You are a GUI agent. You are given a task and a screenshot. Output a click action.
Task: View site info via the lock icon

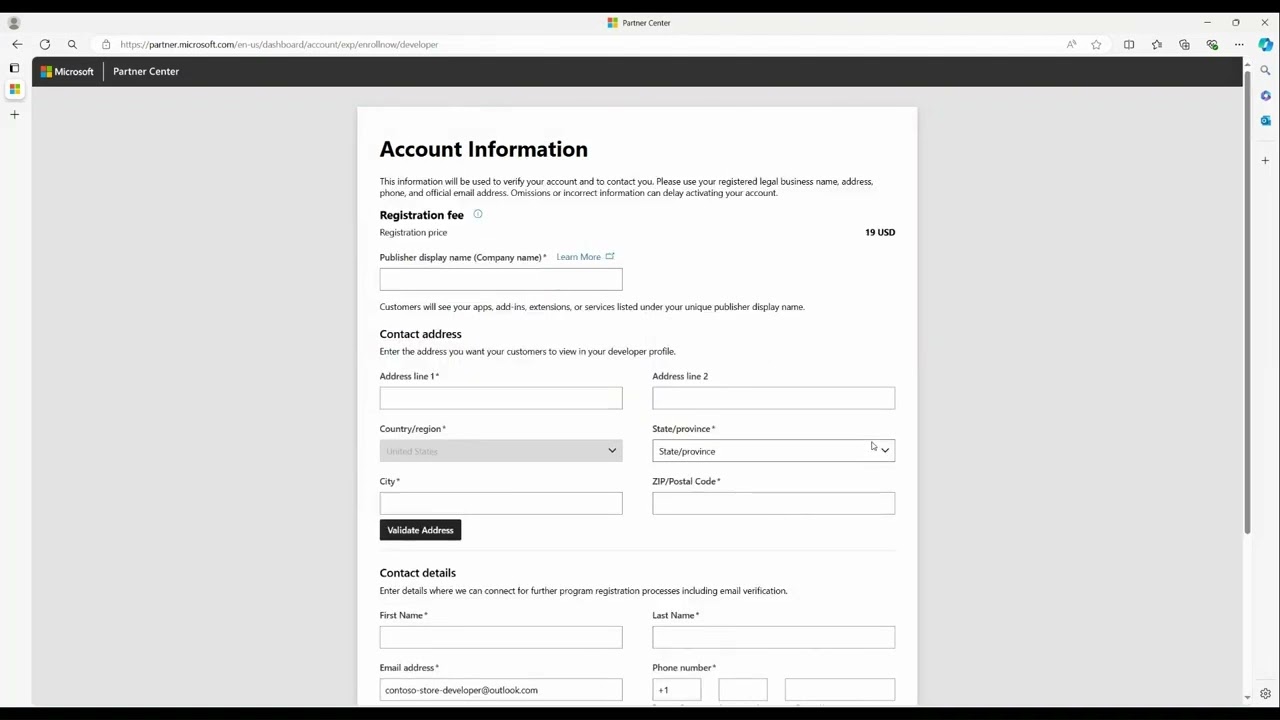tap(106, 44)
